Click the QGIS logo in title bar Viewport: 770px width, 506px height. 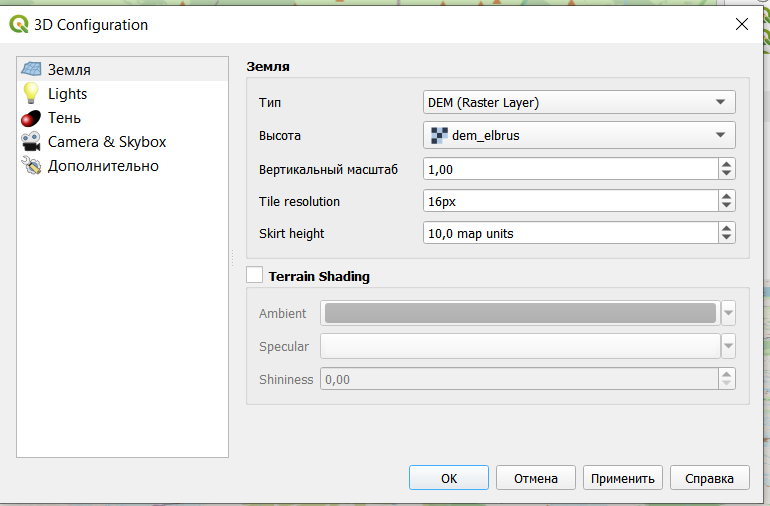pyautogui.click(x=18, y=24)
